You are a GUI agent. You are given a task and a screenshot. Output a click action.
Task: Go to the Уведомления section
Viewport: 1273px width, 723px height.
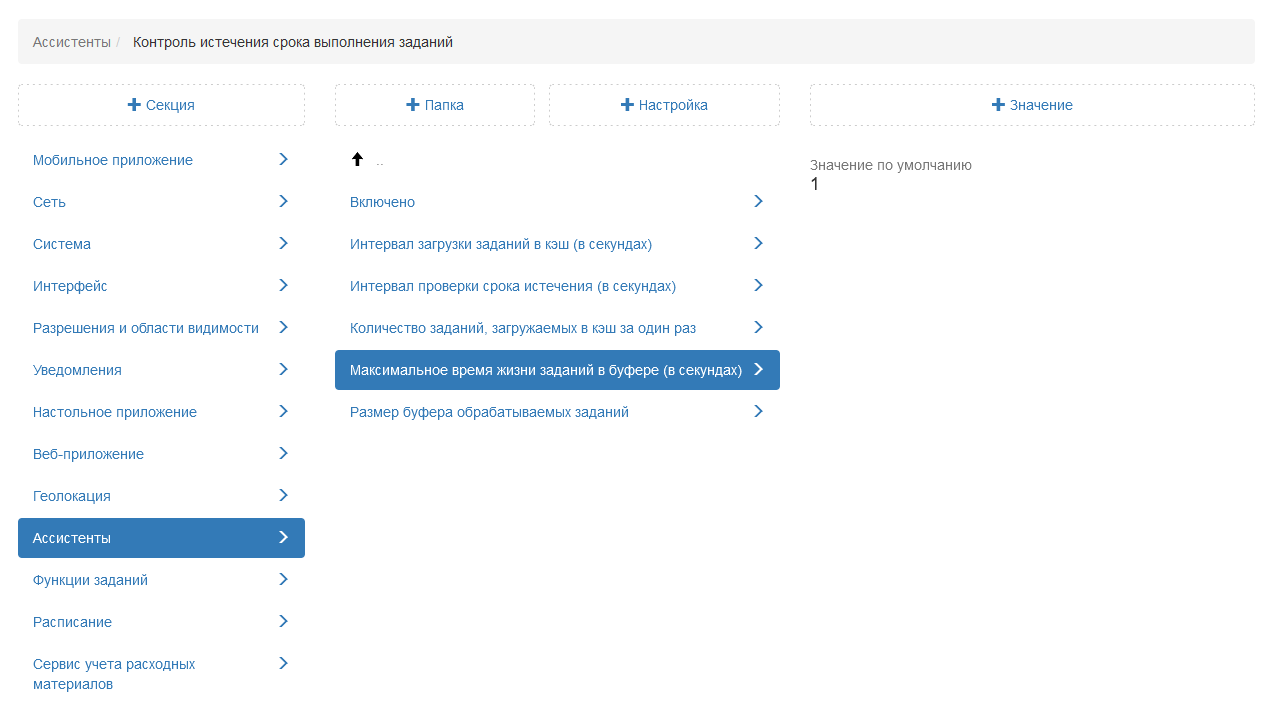(77, 370)
